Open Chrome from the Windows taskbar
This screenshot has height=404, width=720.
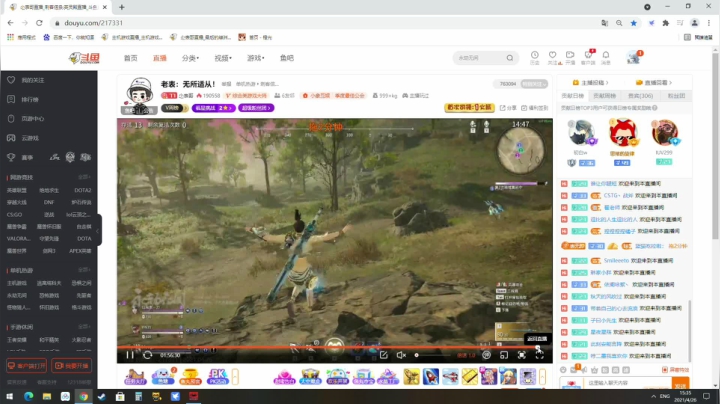[84, 396]
